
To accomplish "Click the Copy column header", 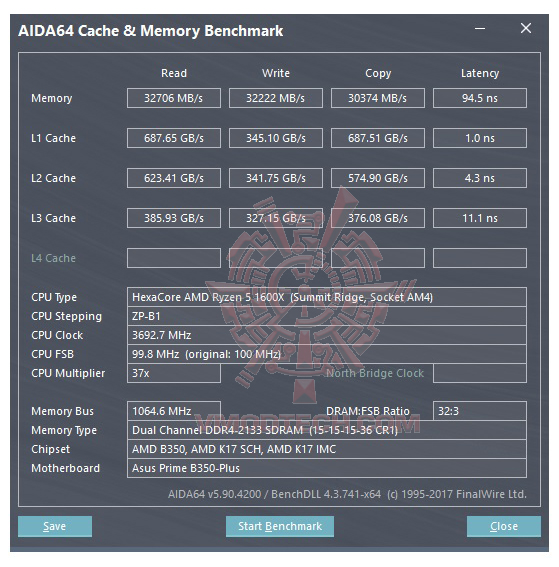I will [378, 73].
